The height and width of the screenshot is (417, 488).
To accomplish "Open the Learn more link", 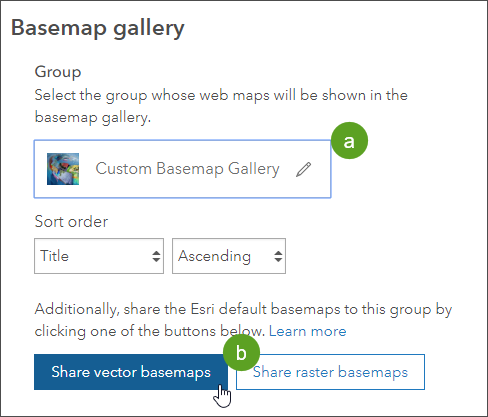I will tap(308, 331).
